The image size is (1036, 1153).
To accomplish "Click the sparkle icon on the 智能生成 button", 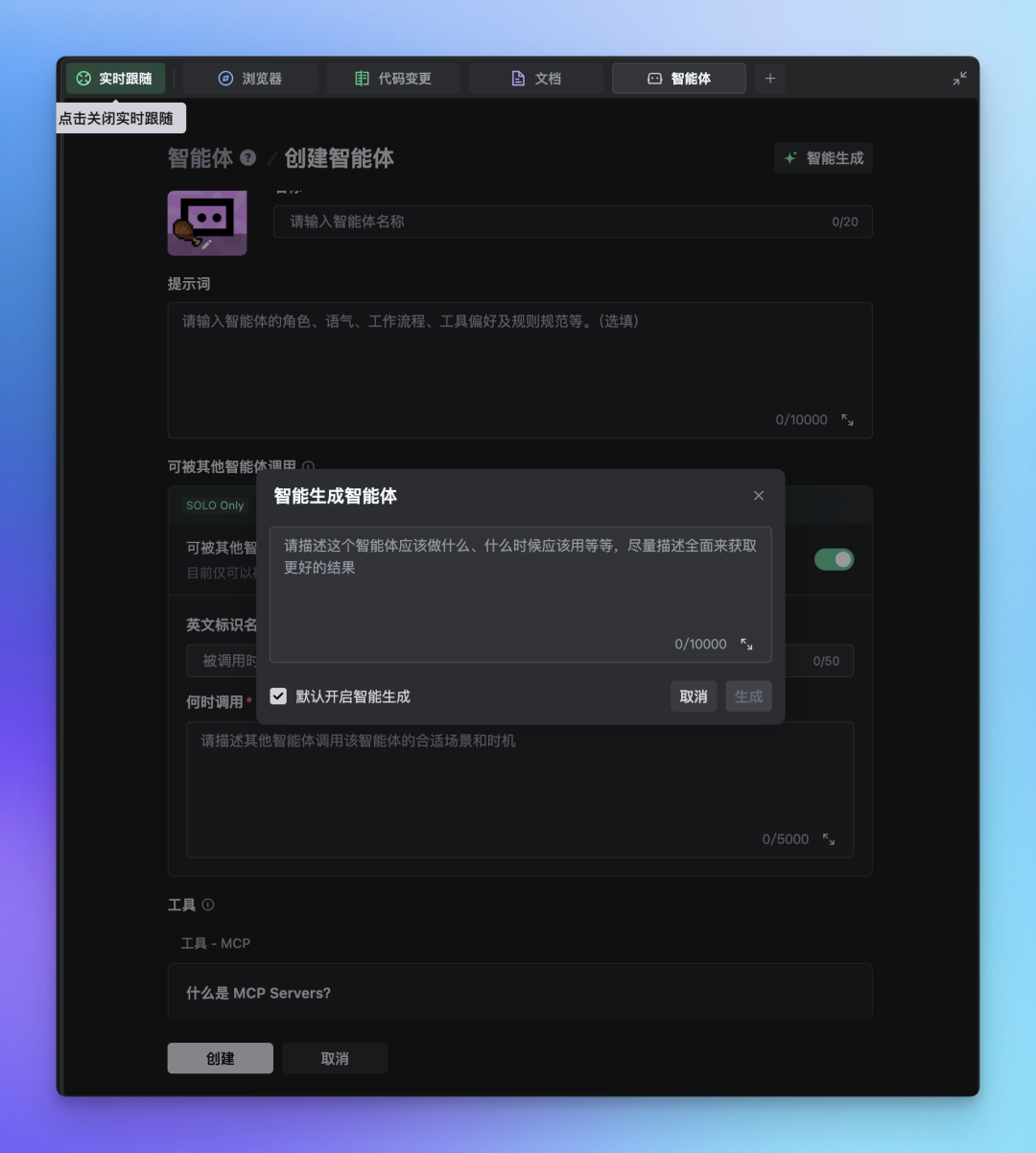I will pyautogui.click(x=789, y=157).
